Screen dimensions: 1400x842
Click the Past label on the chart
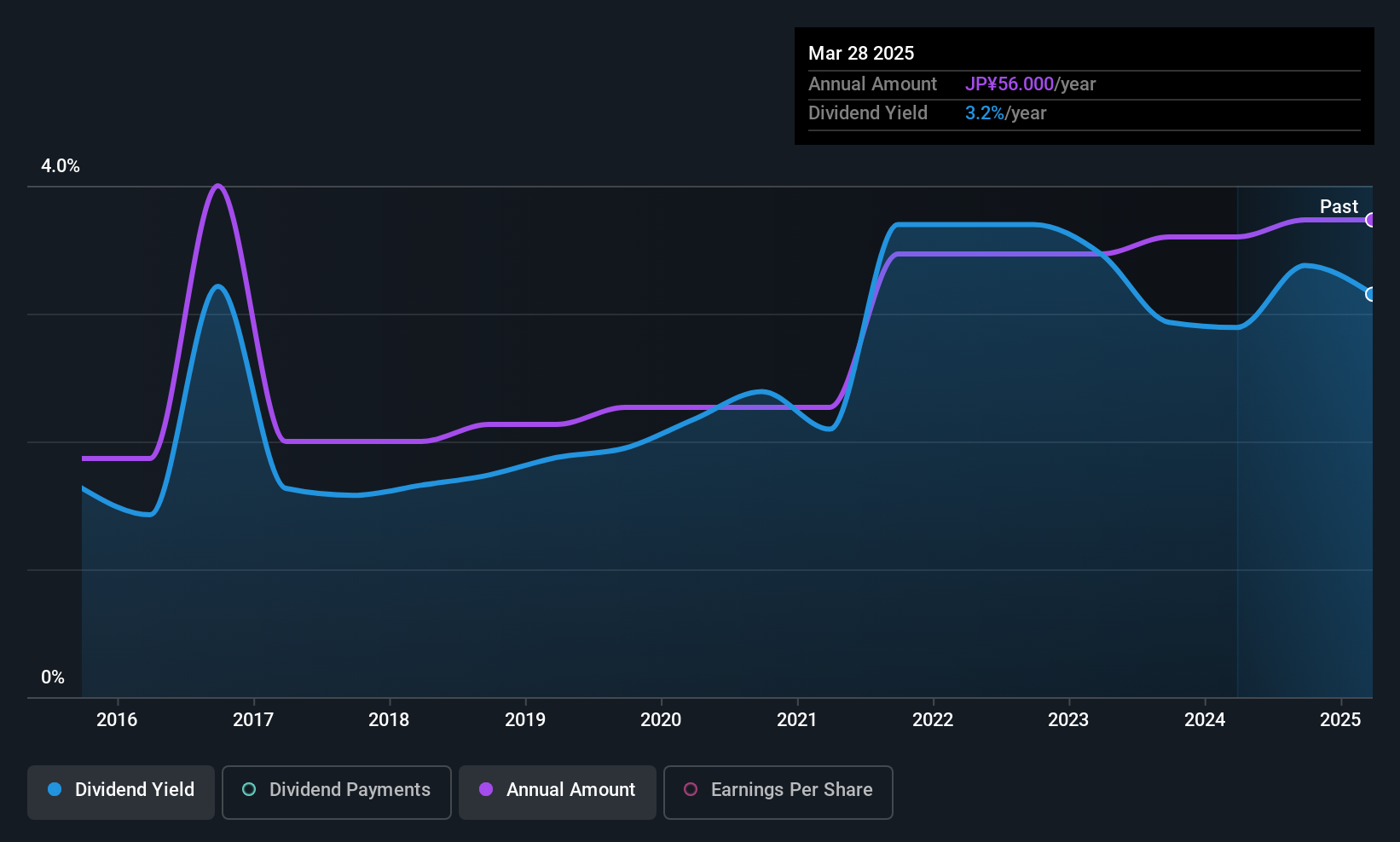1339,206
